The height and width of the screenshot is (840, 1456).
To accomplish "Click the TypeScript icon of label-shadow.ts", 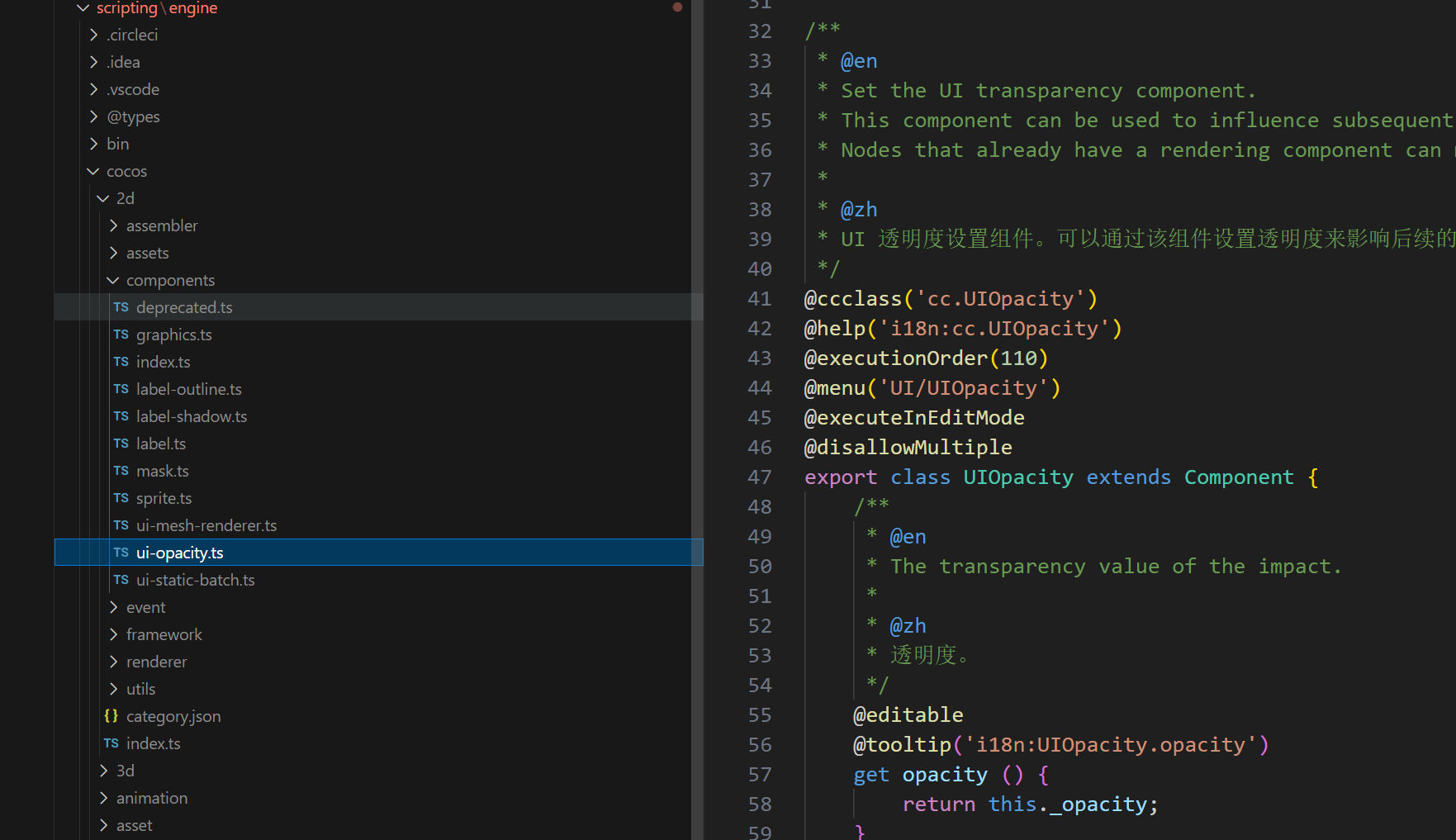I will click(121, 416).
